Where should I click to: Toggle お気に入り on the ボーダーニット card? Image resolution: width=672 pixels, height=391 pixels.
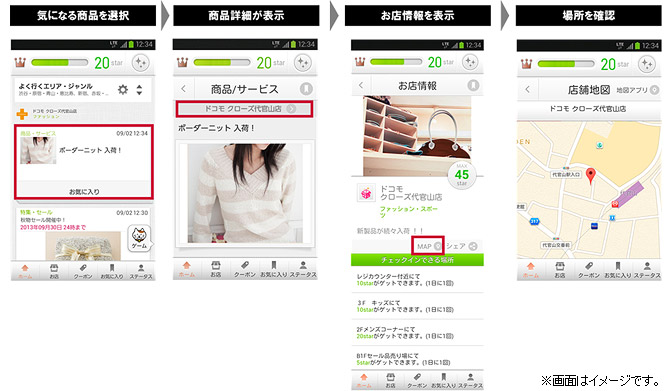pos(84,191)
